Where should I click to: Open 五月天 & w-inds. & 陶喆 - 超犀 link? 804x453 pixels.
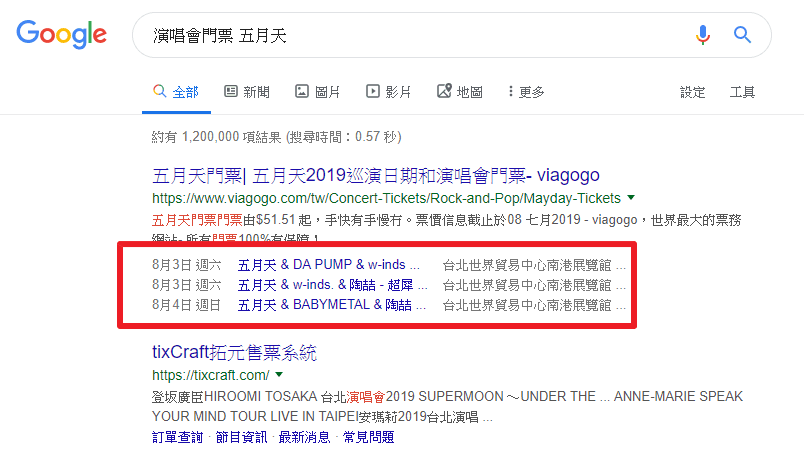332,285
